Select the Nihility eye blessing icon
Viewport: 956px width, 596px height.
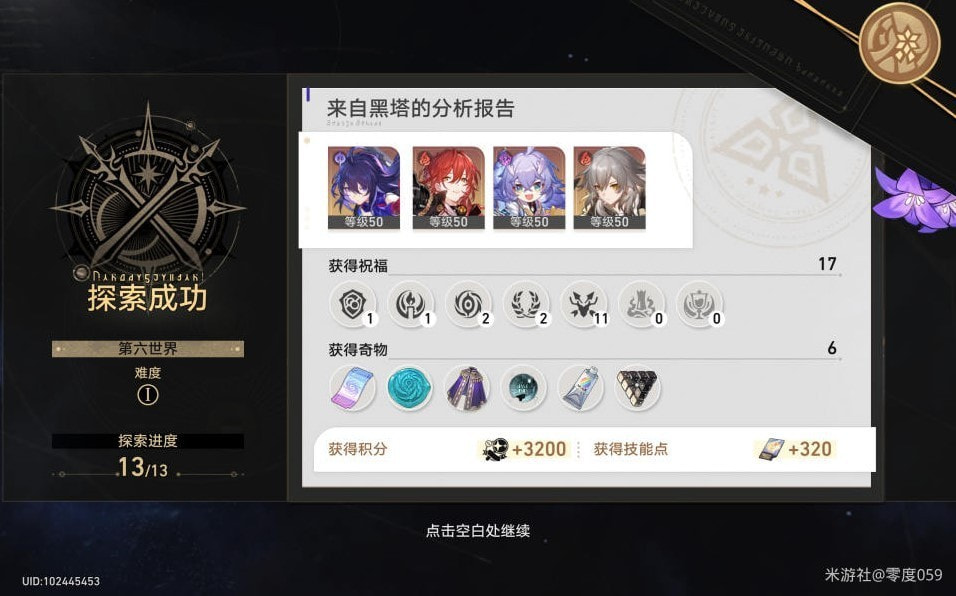tap(468, 304)
